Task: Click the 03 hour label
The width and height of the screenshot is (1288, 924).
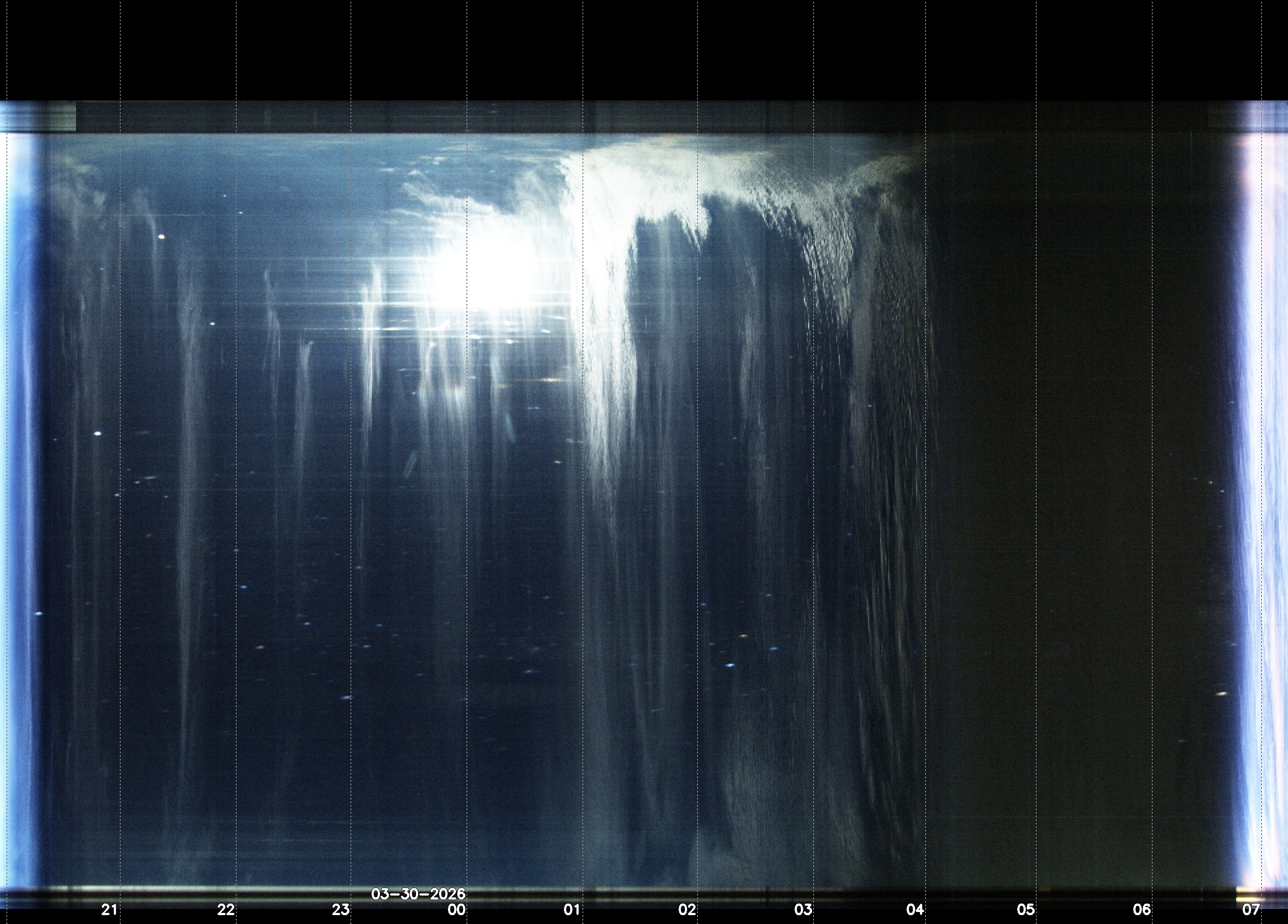Action: click(803, 910)
